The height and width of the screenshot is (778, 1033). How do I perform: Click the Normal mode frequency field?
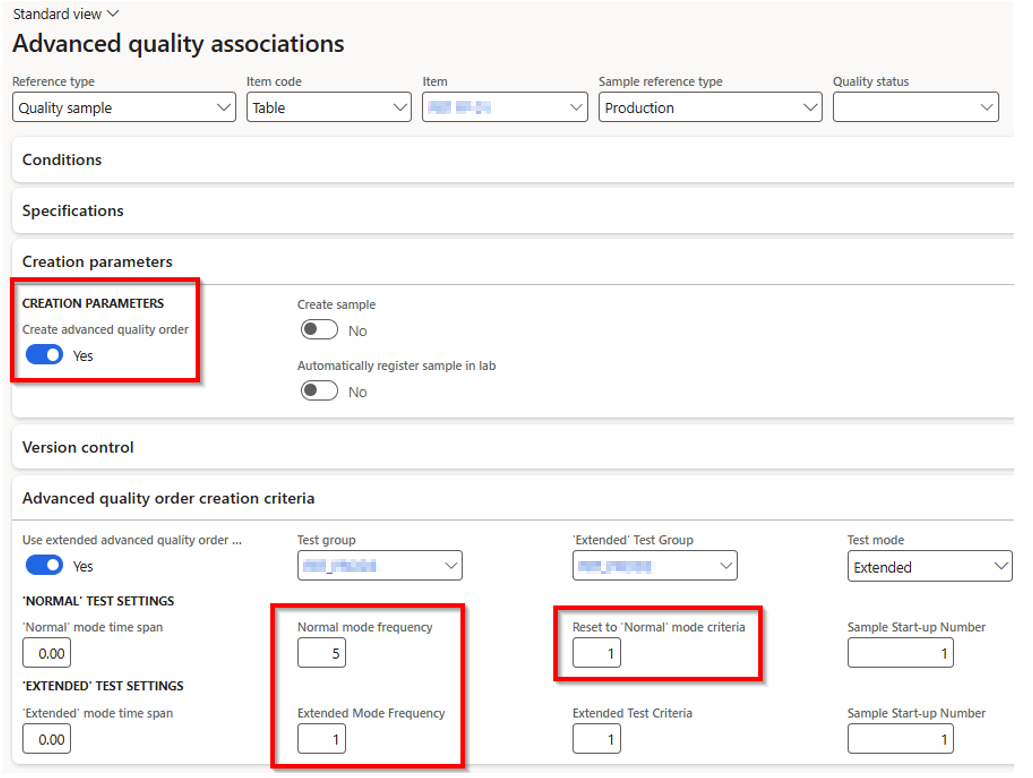pyautogui.click(x=321, y=654)
